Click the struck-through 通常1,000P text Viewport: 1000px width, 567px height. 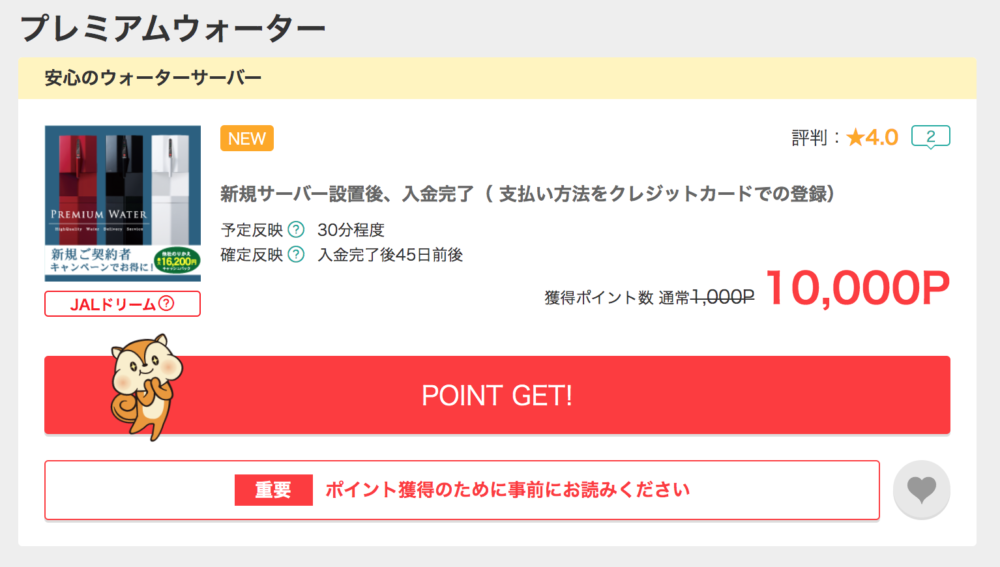point(706,297)
